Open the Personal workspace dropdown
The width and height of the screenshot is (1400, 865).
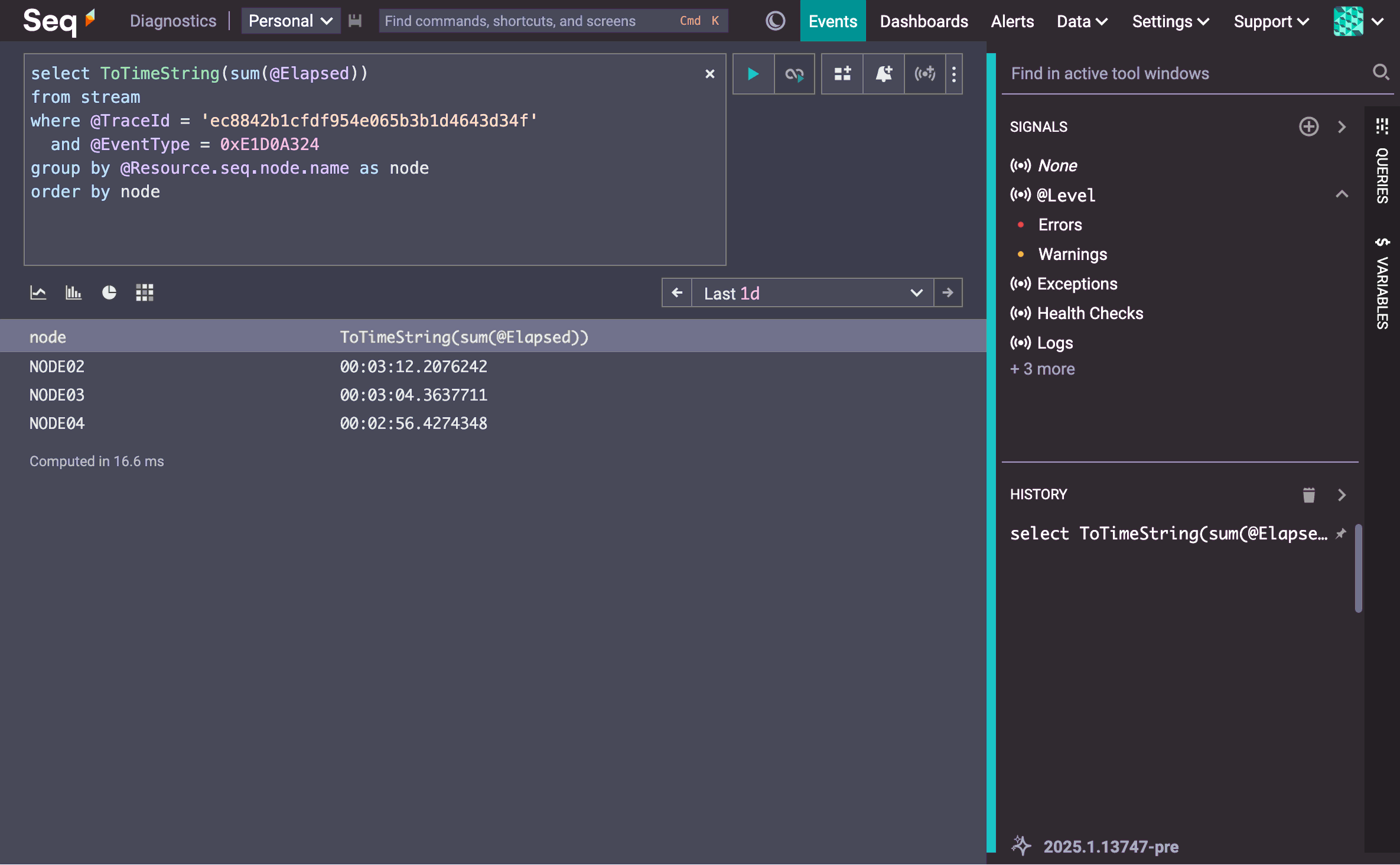(291, 21)
